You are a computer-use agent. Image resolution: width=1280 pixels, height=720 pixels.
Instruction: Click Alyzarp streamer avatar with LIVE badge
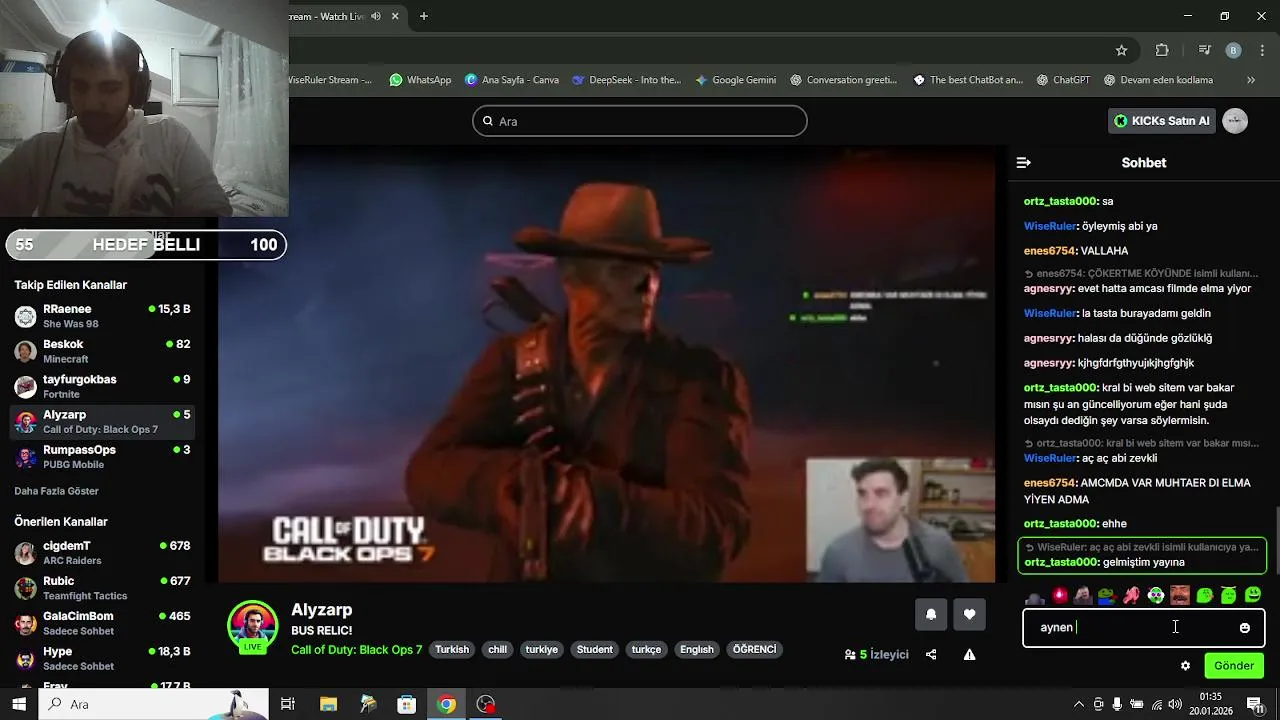253,627
